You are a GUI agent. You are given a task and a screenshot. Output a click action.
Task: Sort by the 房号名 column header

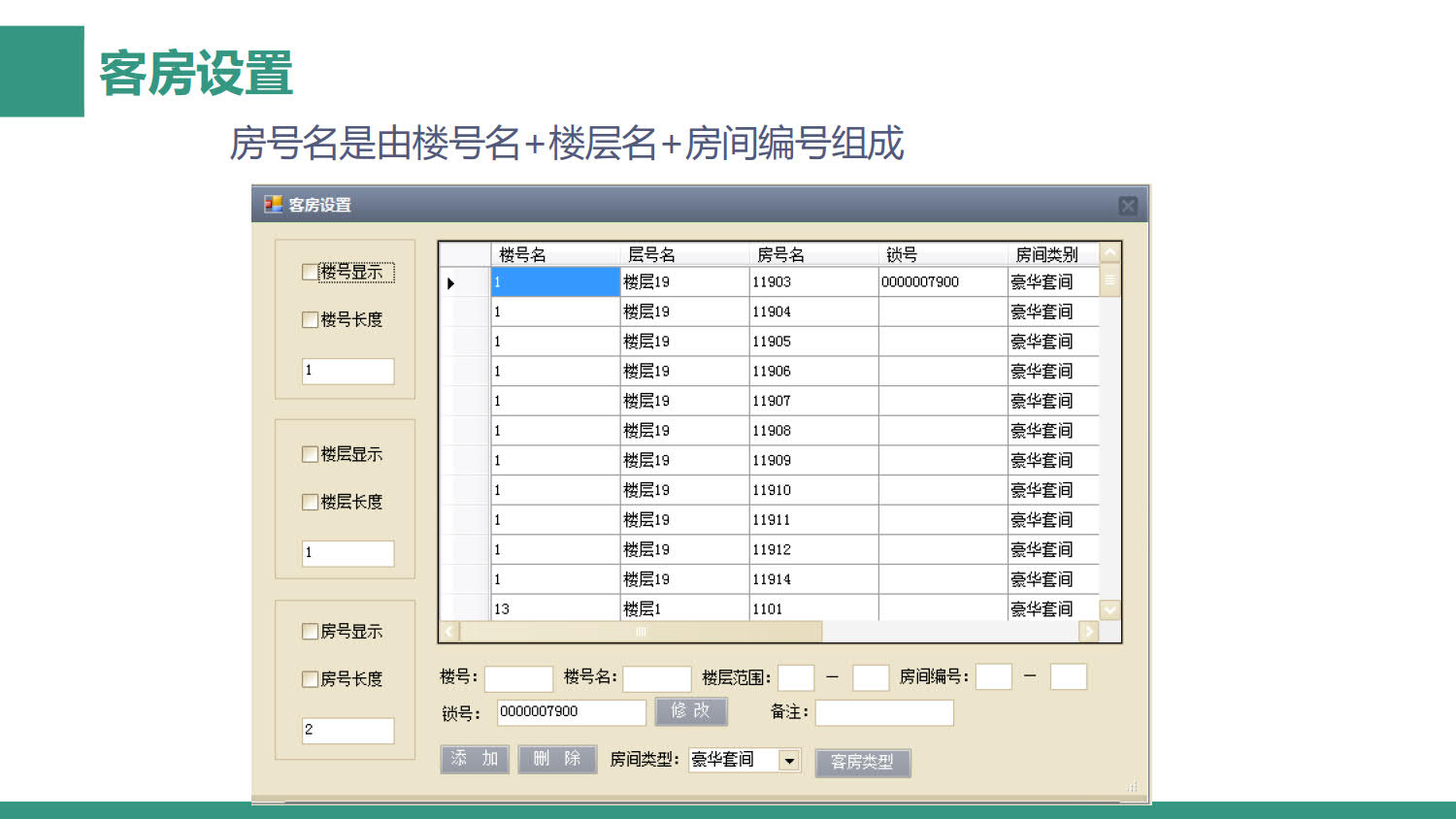click(x=780, y=254)
